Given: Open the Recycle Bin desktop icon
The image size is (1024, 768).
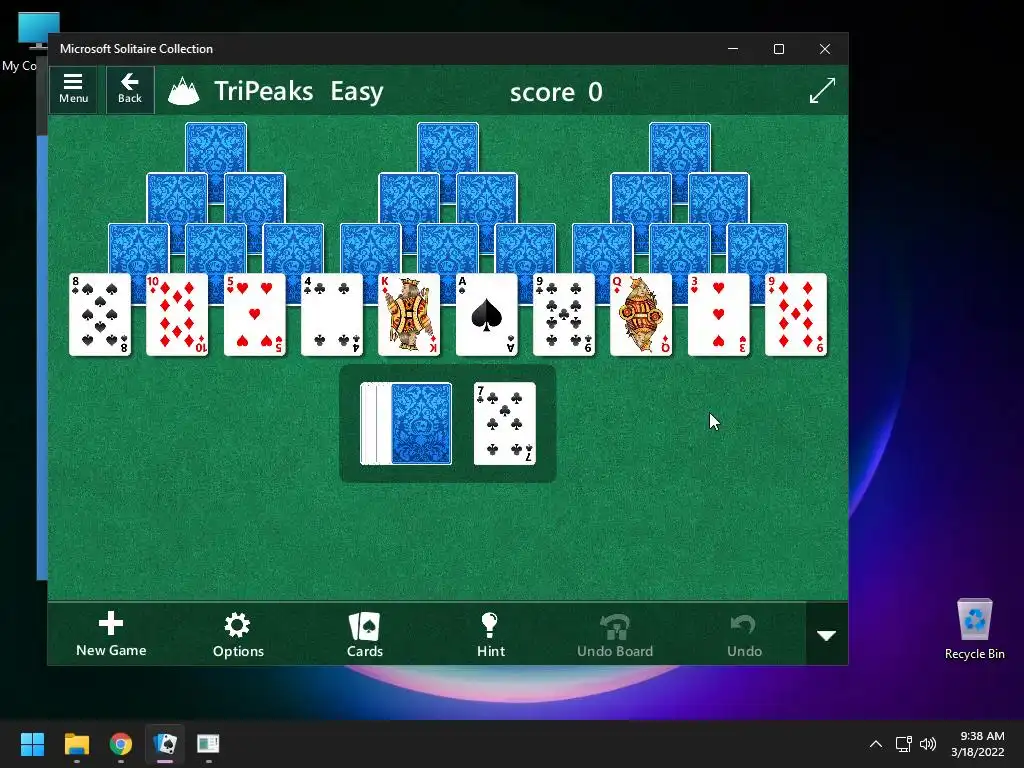Looking at the screenshot, I should point(974,629).
